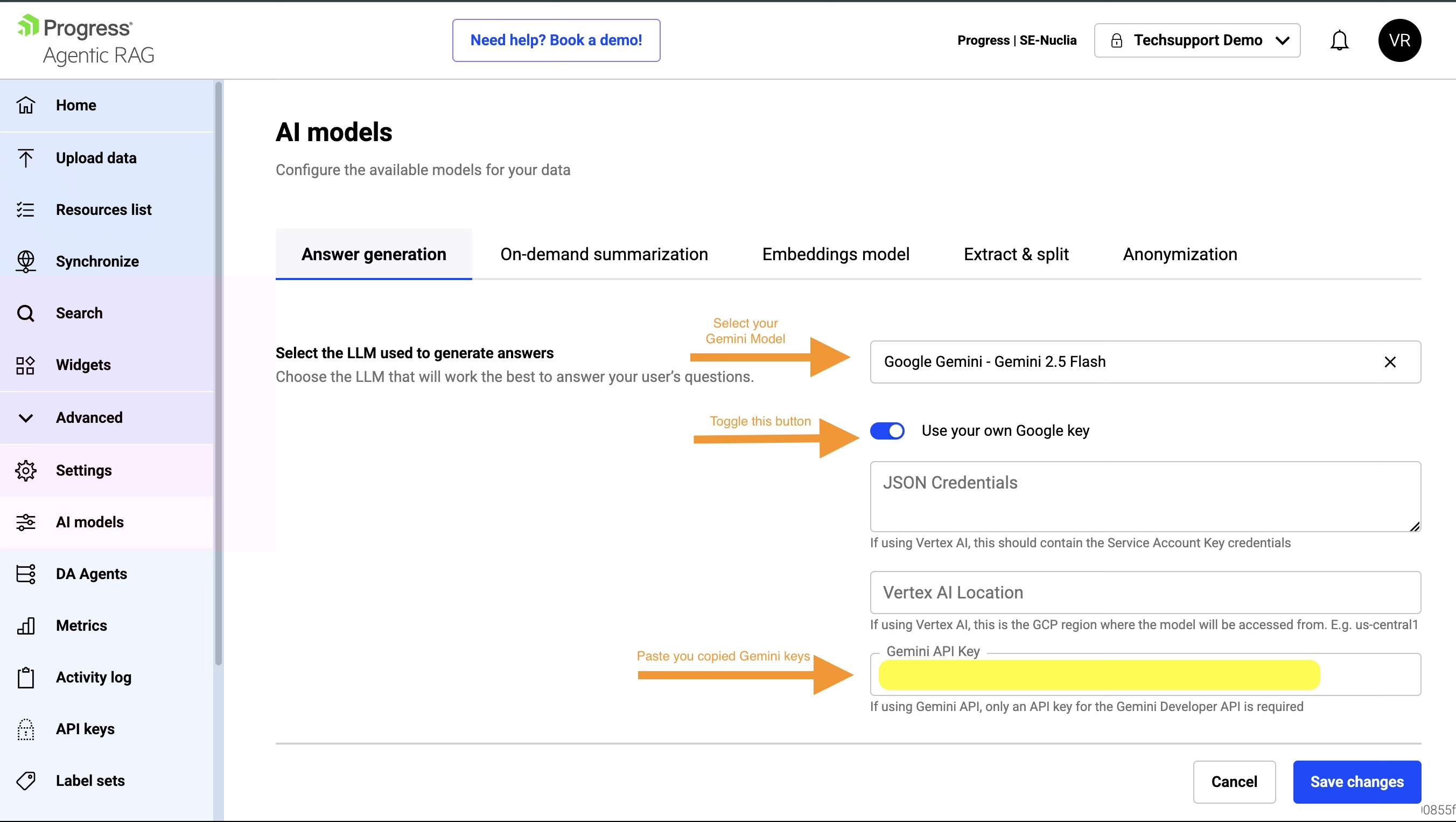
Task: Open Search from the sidebar
Action: [79, 312]
